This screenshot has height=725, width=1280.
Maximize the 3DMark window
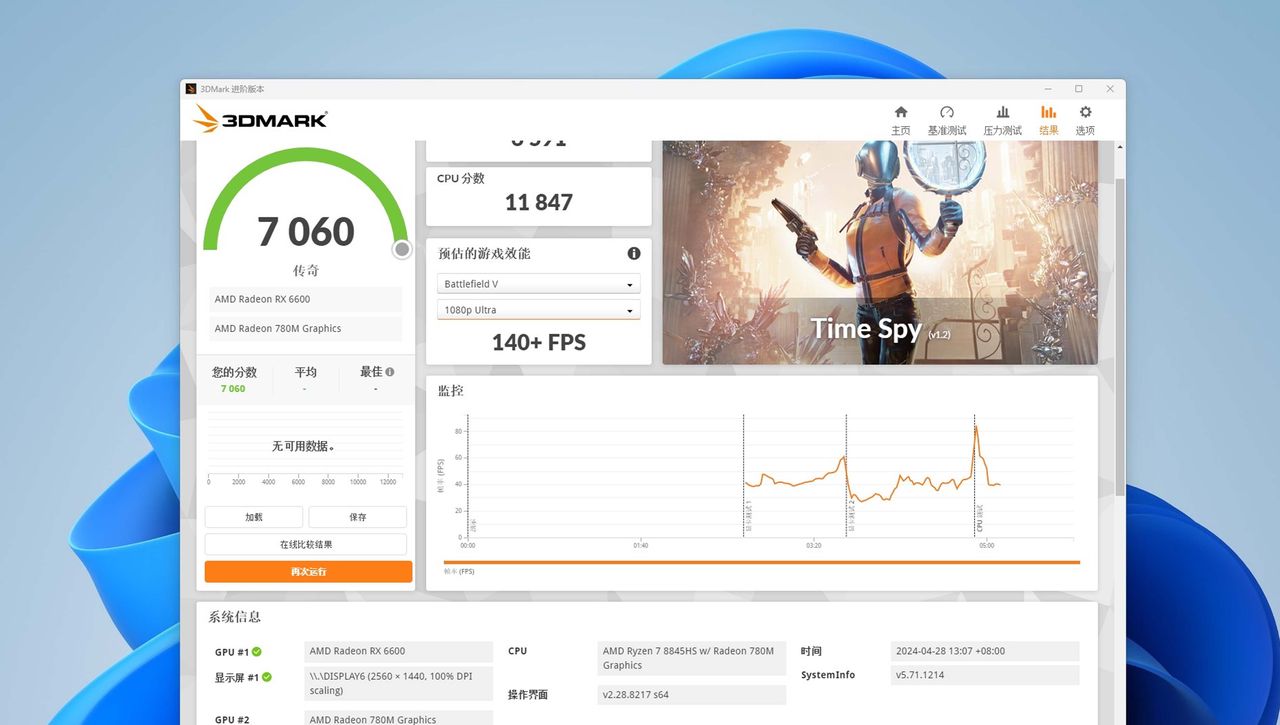tap(1079, 89)
